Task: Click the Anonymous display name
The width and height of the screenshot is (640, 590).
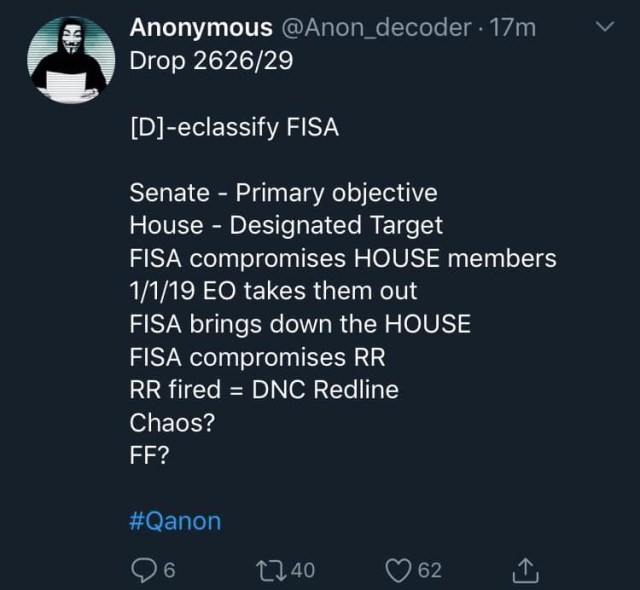Action: [x=200, y=29]
